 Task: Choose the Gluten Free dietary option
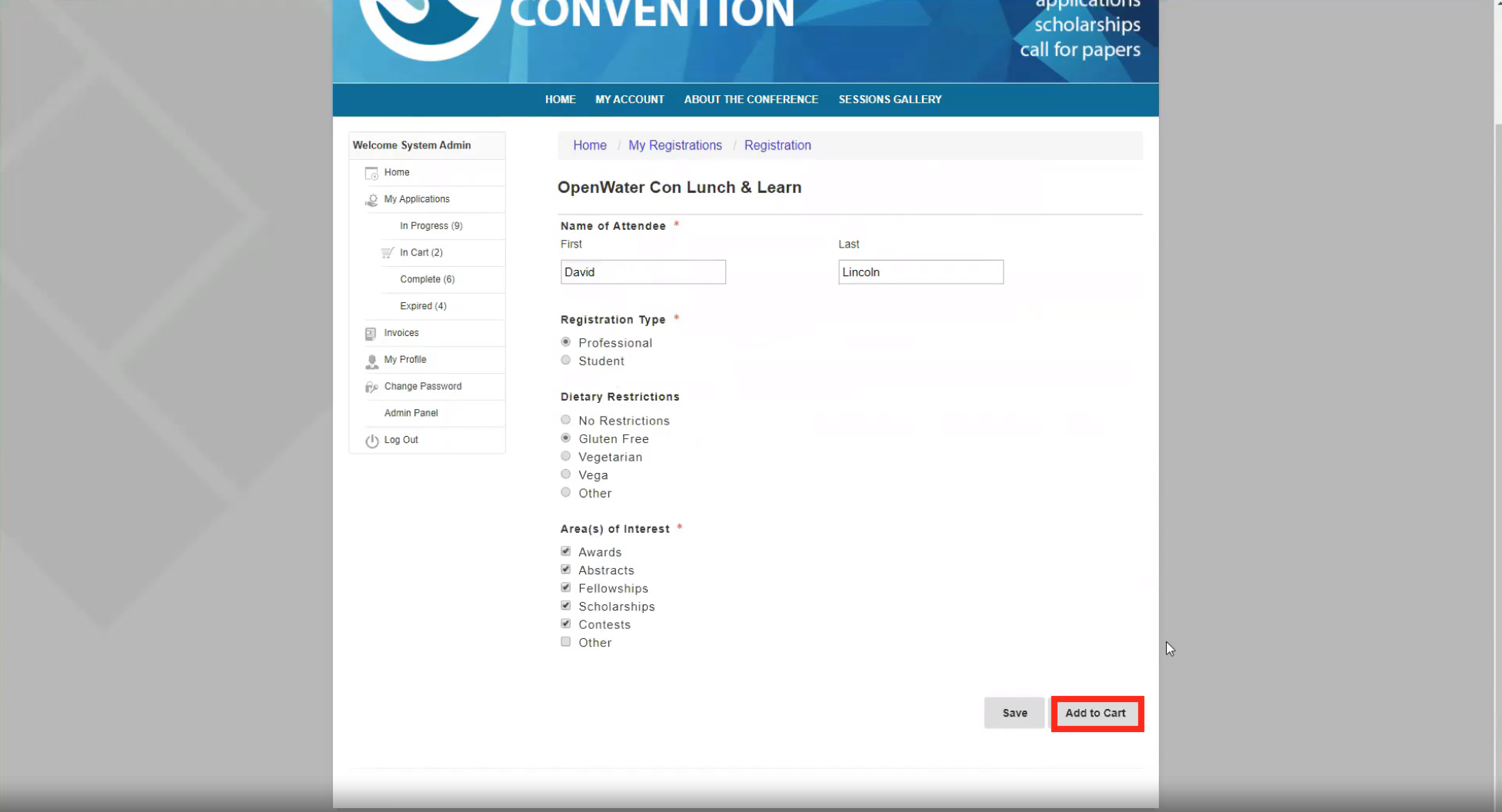[x=566, y=438]
